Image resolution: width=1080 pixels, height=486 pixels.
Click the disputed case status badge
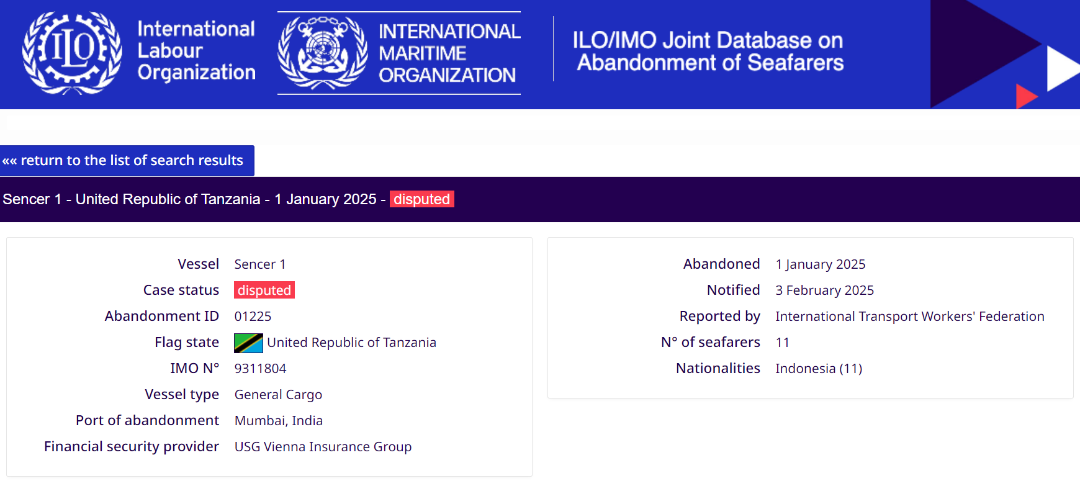tap(264, 290)
